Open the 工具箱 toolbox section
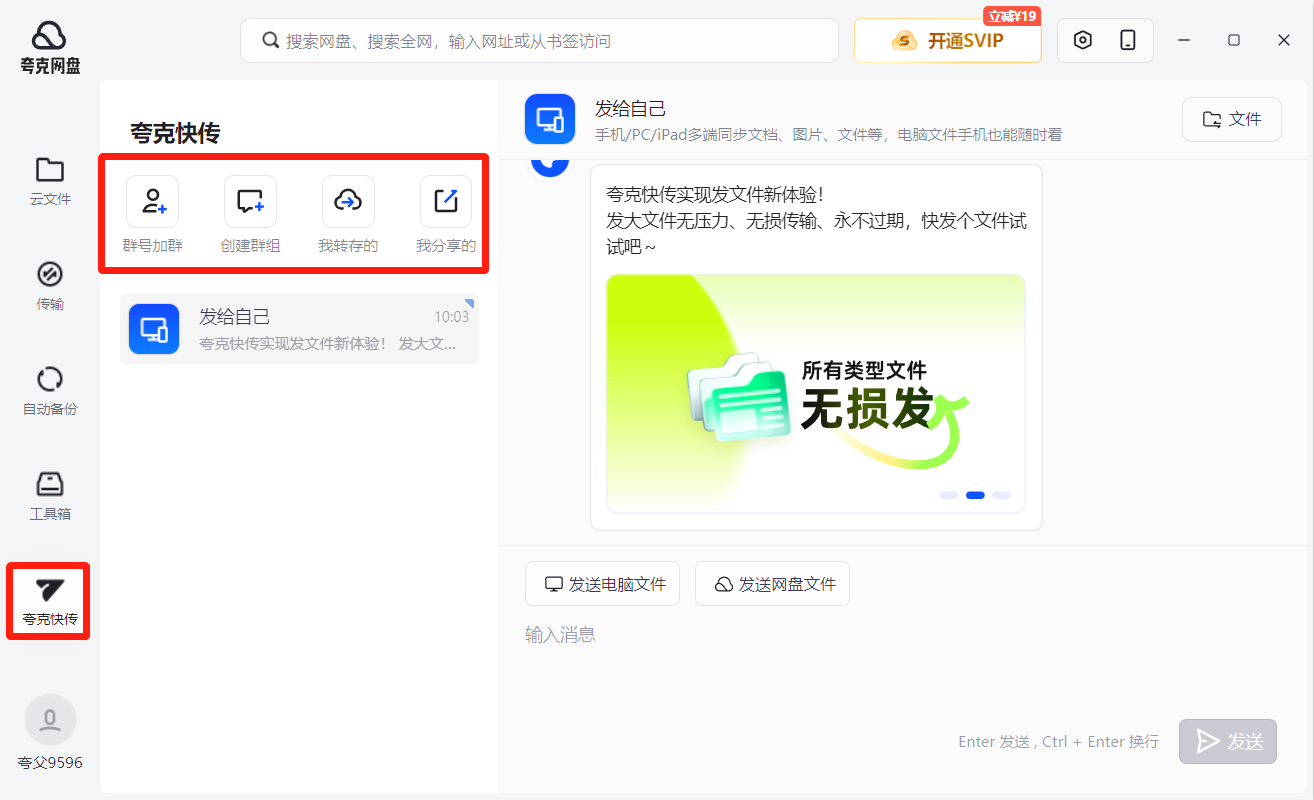Viewport: 1314px width, 800px height. click(x=50, y=496)
